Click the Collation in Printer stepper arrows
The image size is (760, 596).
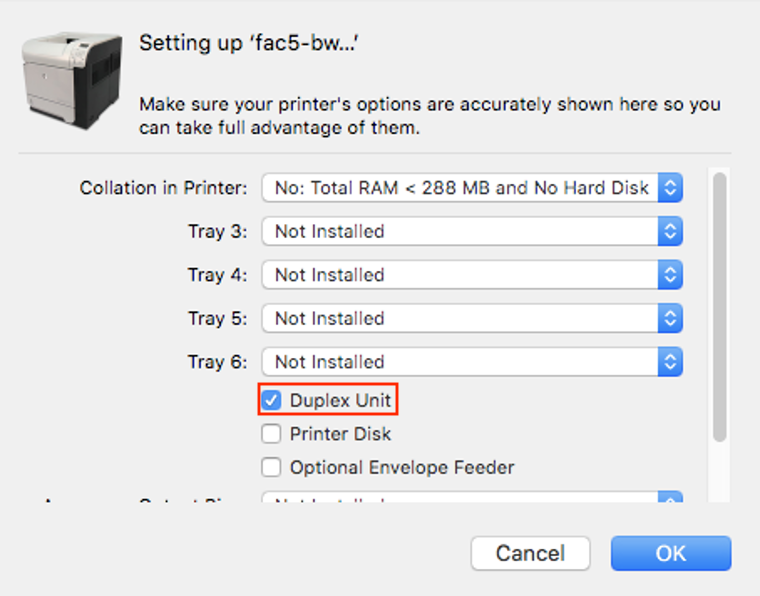pos(670,188)
